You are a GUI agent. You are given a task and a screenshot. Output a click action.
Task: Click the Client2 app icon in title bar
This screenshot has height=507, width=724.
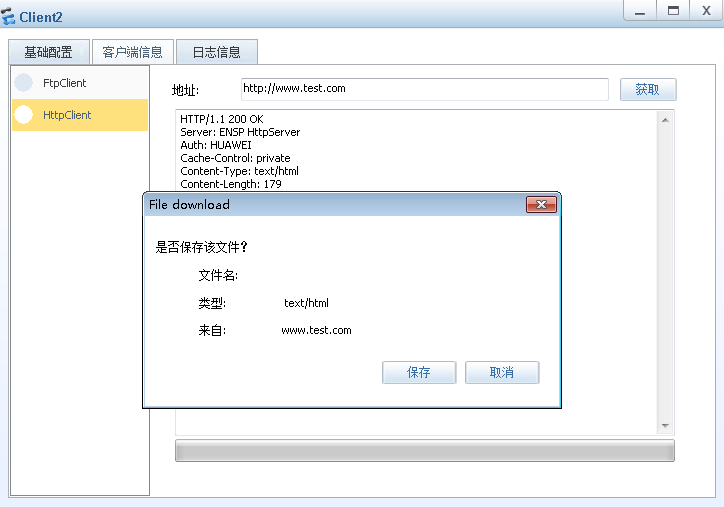coord(8,16)
